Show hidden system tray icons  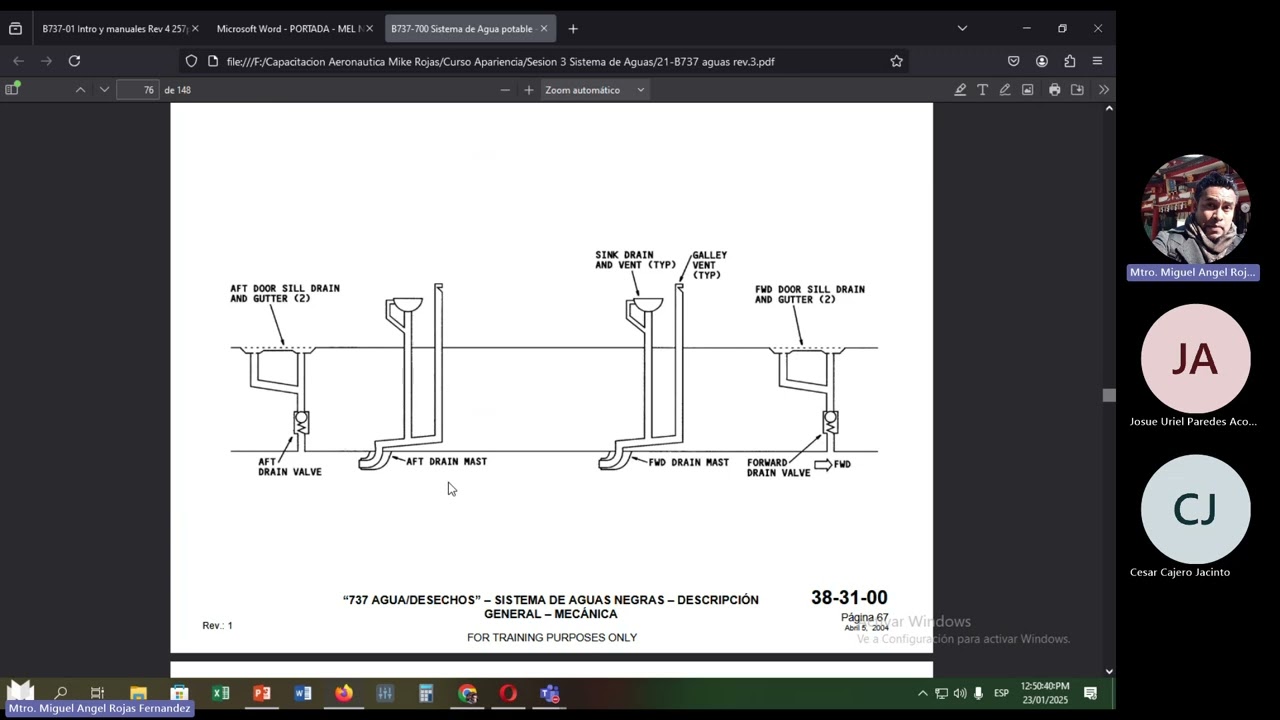(x=922, y=693)
